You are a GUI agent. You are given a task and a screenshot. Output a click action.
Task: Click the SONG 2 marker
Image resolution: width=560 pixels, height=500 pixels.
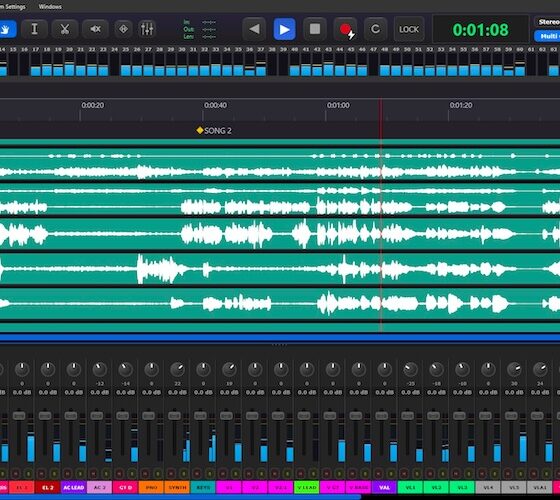pos(214,131)
